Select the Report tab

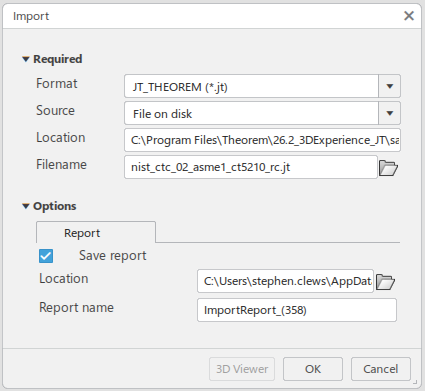coord(96,232)
